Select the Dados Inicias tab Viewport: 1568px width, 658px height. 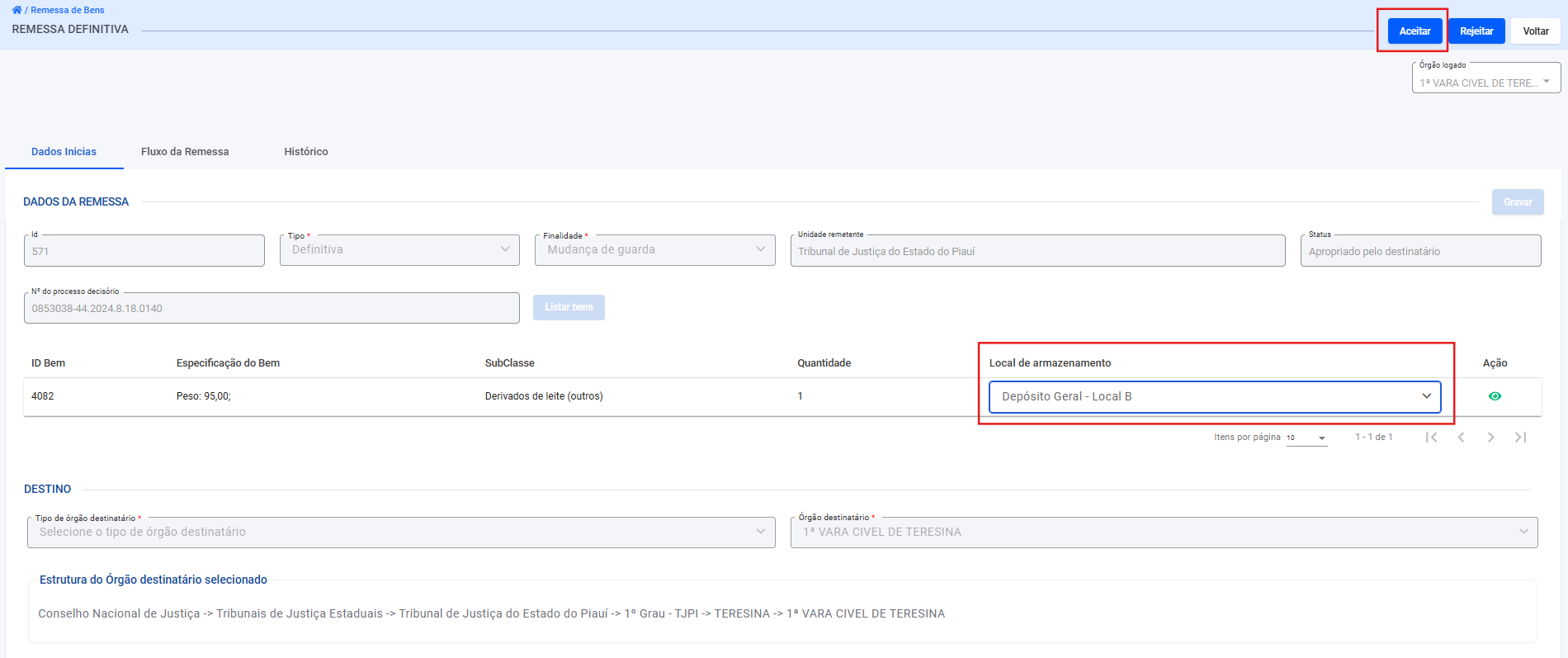[64, 152]
